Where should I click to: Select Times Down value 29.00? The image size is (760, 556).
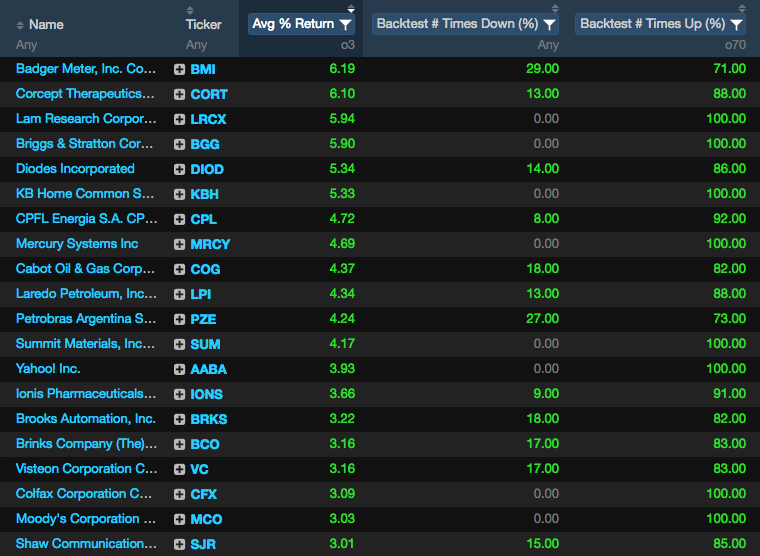coord(542,69)
